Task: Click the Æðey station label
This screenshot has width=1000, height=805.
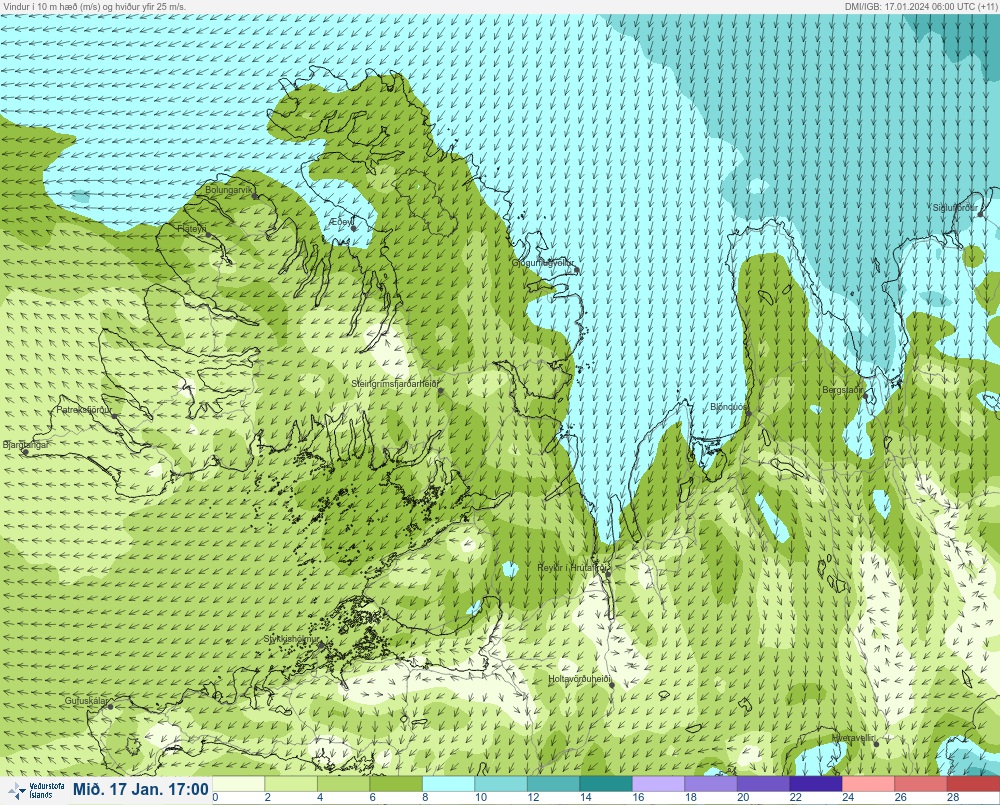Action: (341, 221)
